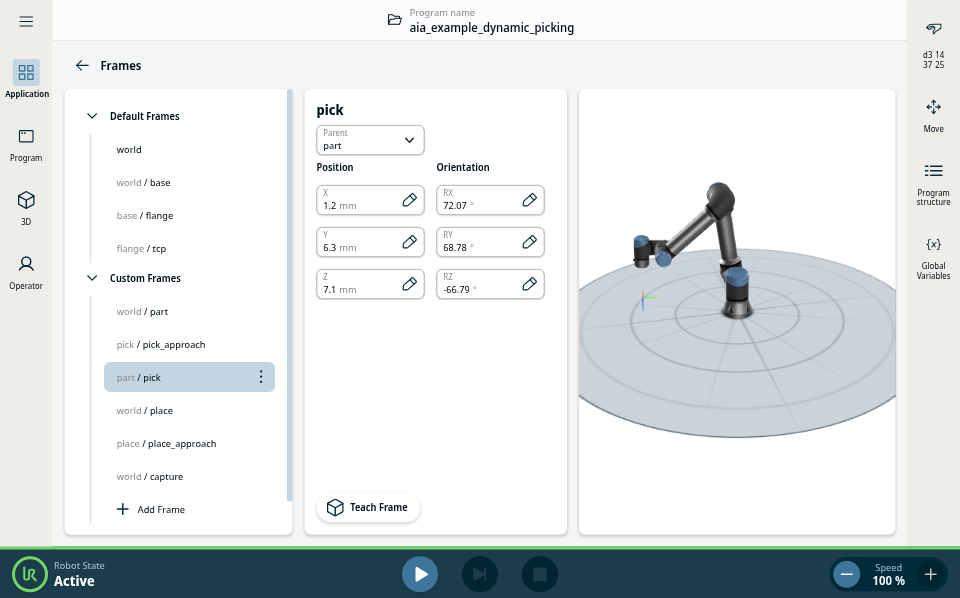Click the Z 7.1 mm field

coord(370,284)
